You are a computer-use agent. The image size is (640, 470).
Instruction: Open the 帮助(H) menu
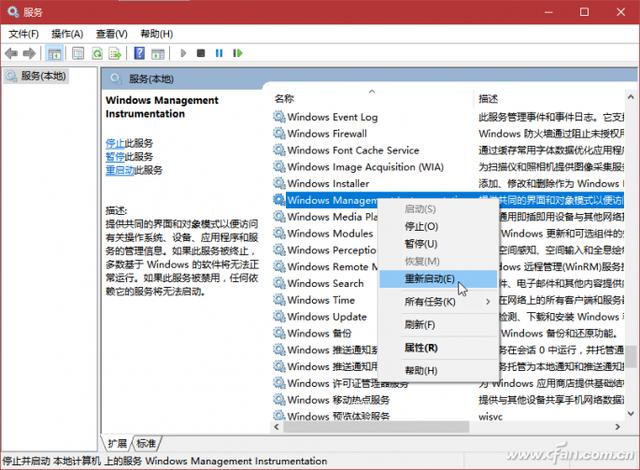(x=156, y=34)
